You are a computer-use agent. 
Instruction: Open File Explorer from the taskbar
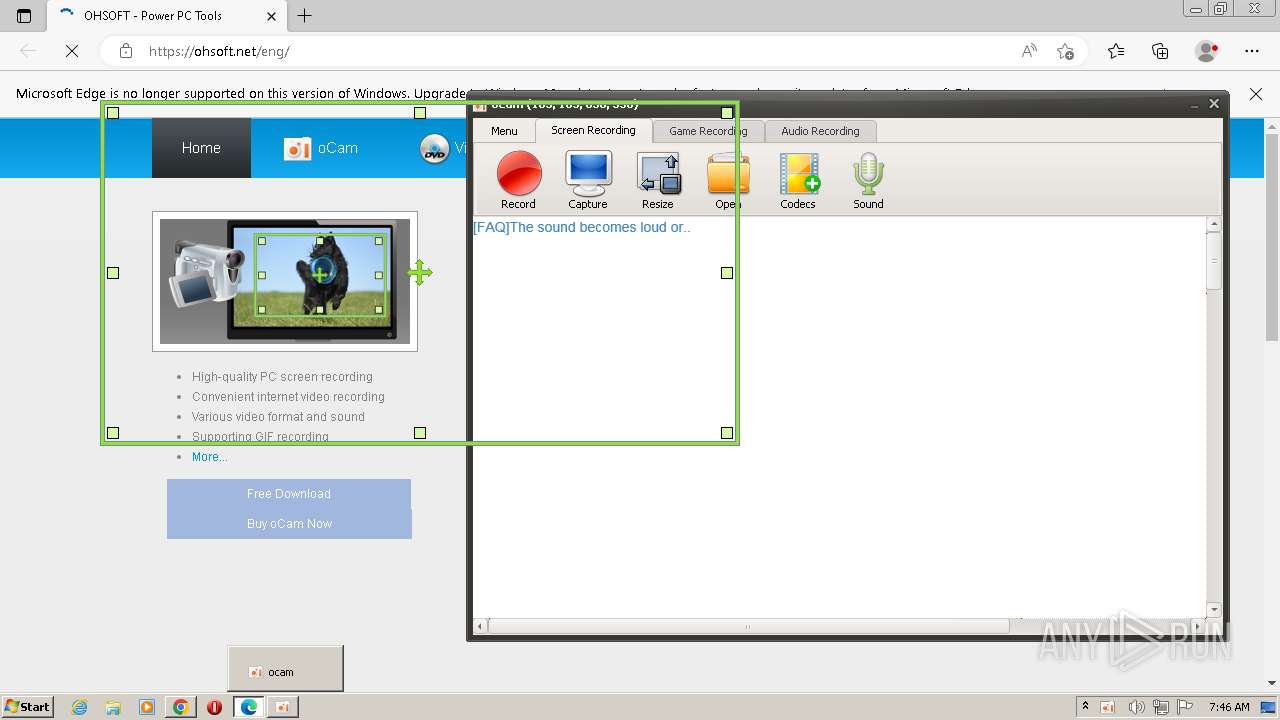point(113,707)
